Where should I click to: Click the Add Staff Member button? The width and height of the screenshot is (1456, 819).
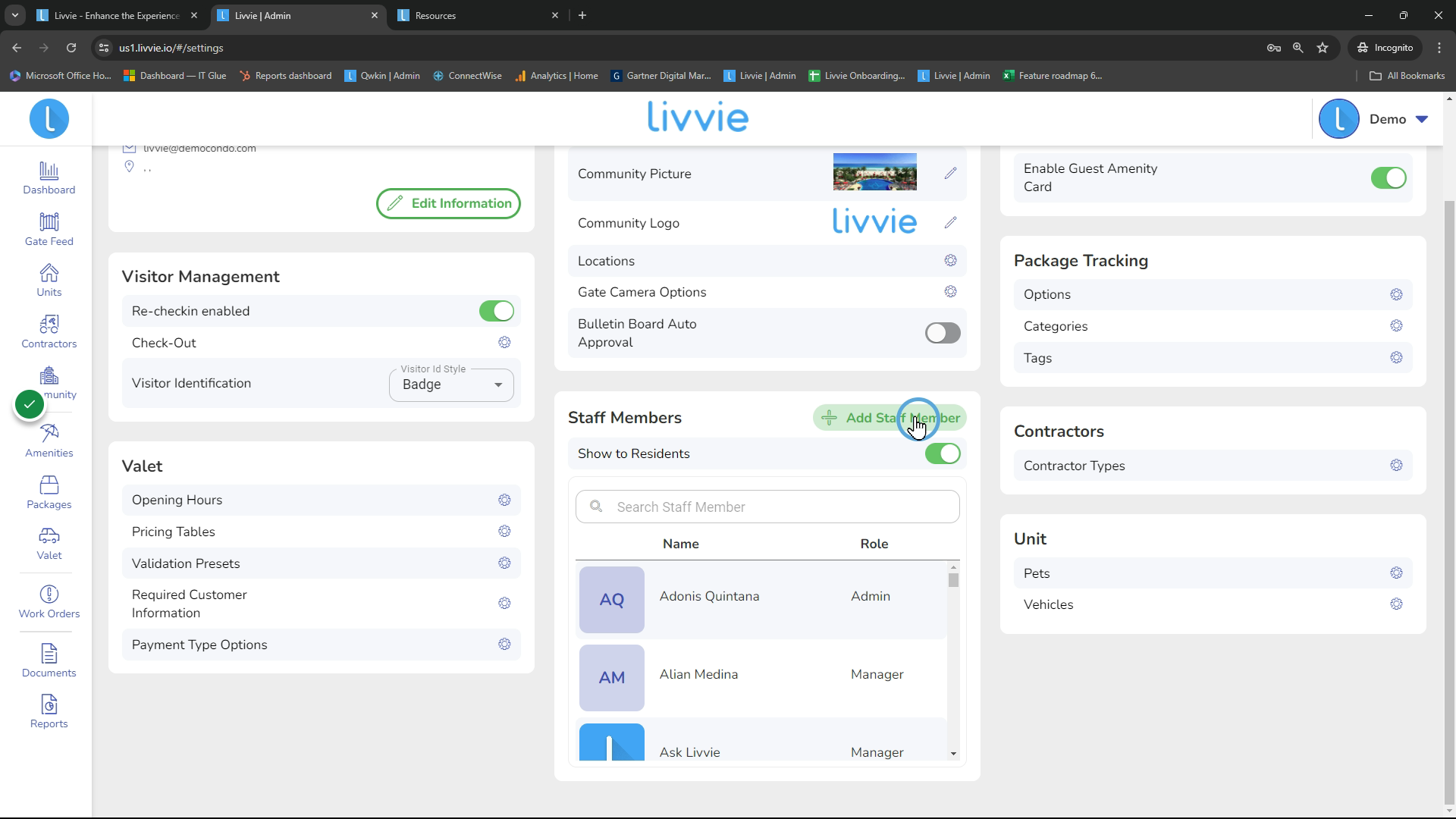click(x=890, y=418)
